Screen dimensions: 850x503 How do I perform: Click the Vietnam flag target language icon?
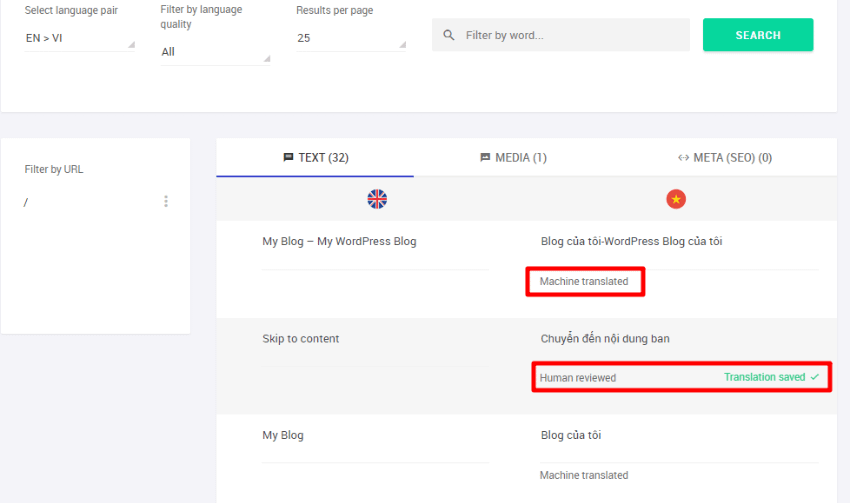[677, 199]
